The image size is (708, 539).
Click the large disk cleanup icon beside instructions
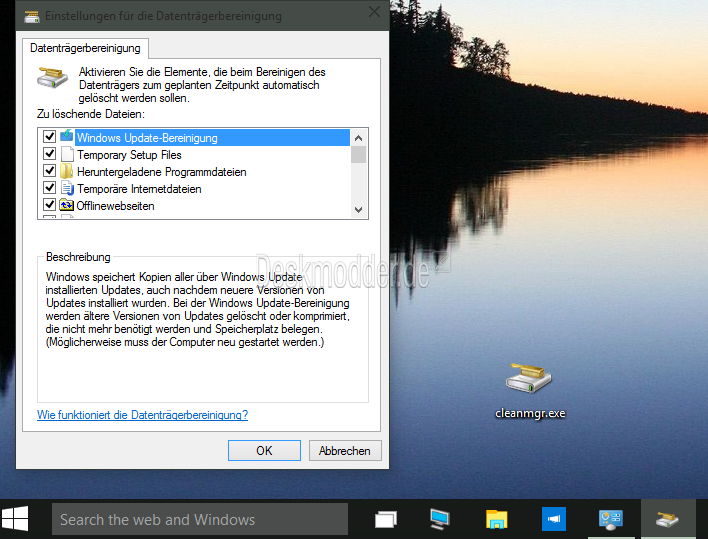pyautogui.click(x=52, y=77)
